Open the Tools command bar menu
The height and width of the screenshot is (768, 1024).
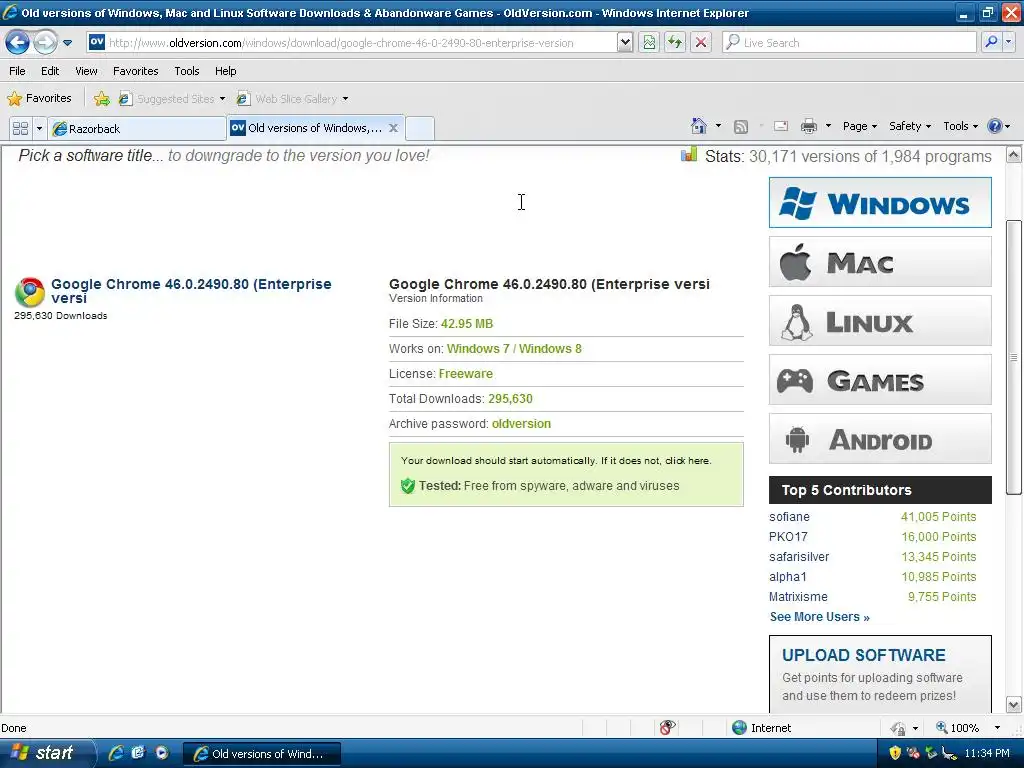pos(960,126)
